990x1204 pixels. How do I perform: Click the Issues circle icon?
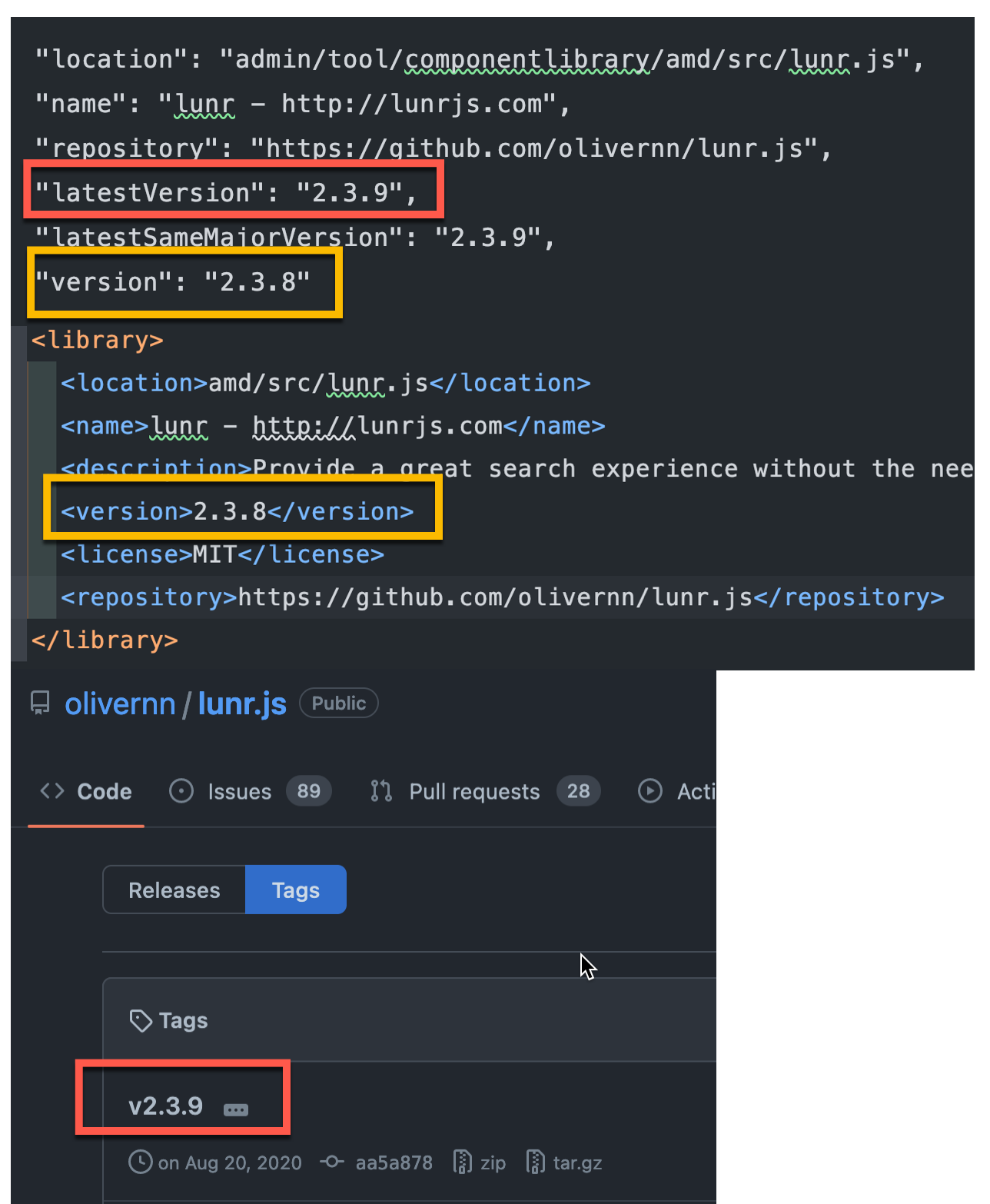(x=181, y=791)
